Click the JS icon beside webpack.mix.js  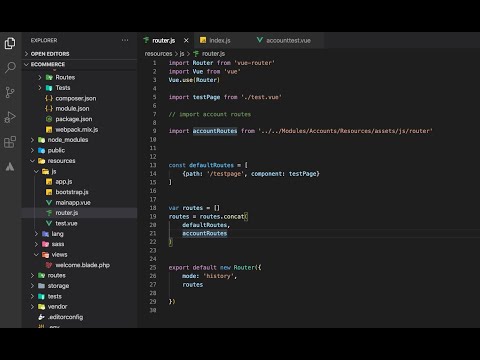click(49, 129)
